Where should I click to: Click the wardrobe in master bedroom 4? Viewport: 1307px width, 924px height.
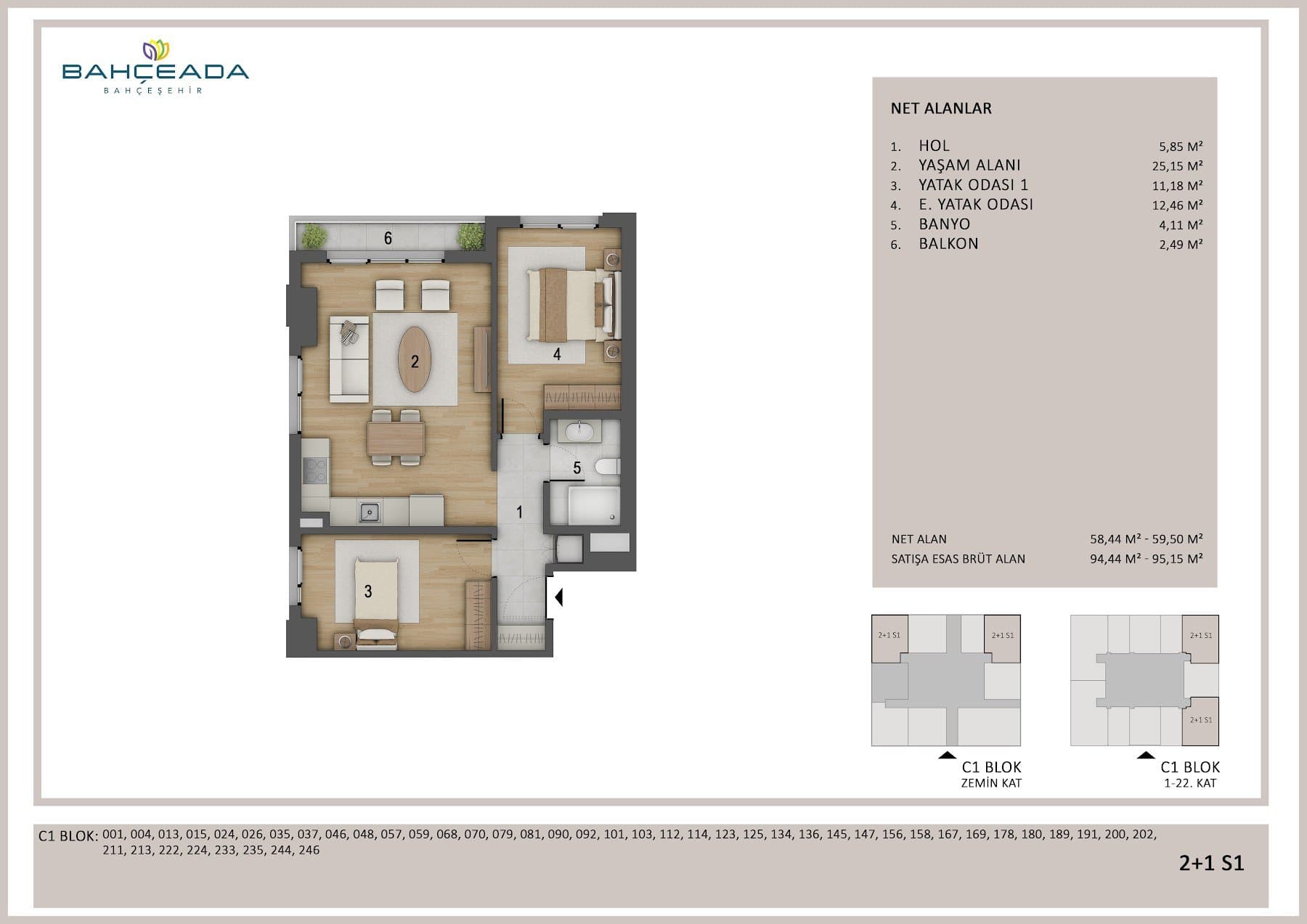[x=582, y=397]
